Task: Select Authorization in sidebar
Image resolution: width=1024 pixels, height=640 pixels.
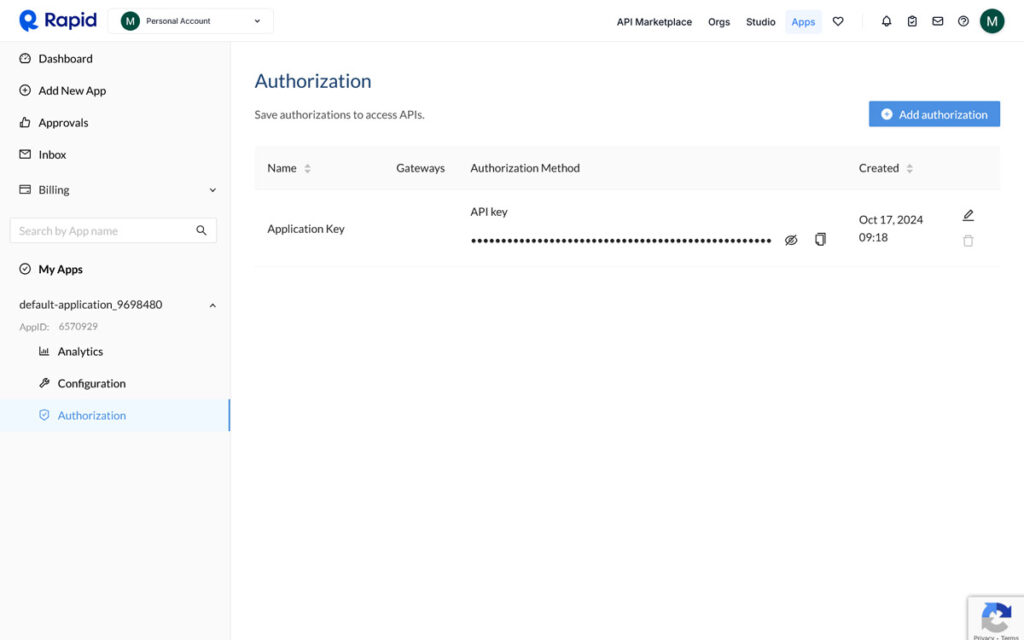Action: point(91,415)
